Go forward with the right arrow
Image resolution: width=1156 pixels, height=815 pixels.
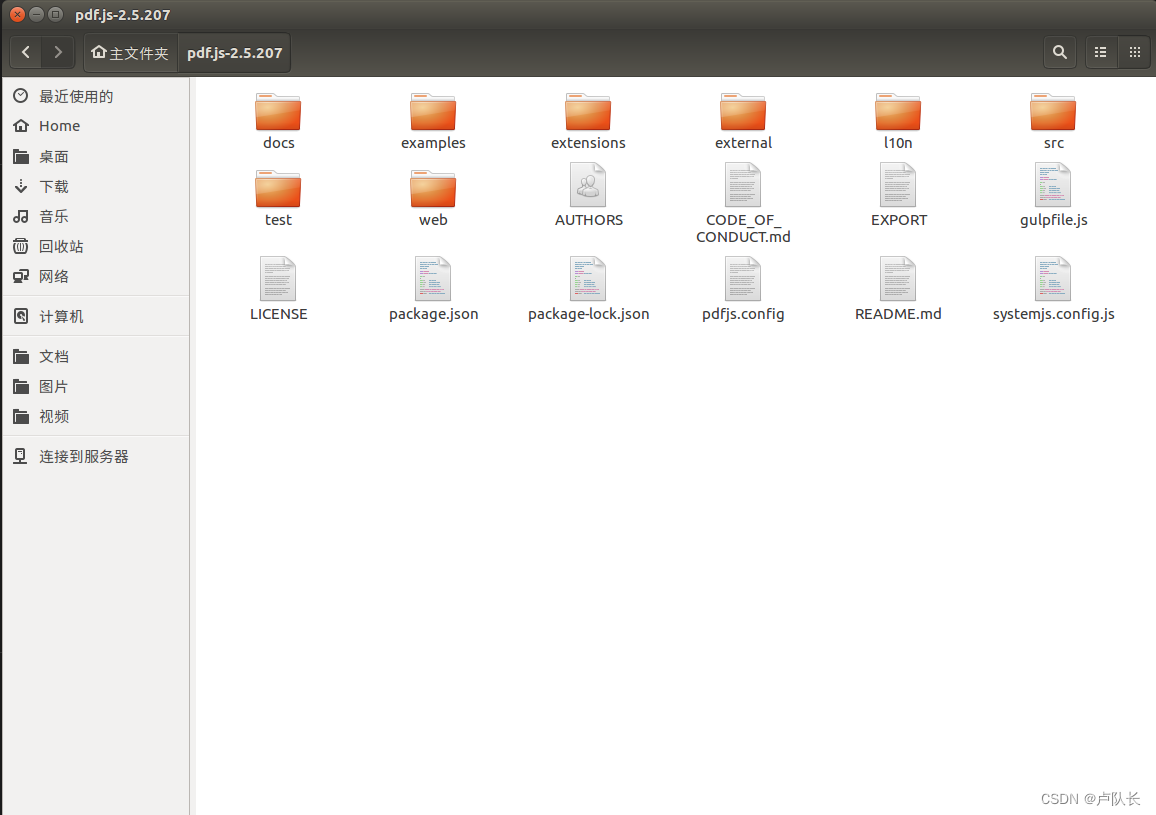click(58, 52)
